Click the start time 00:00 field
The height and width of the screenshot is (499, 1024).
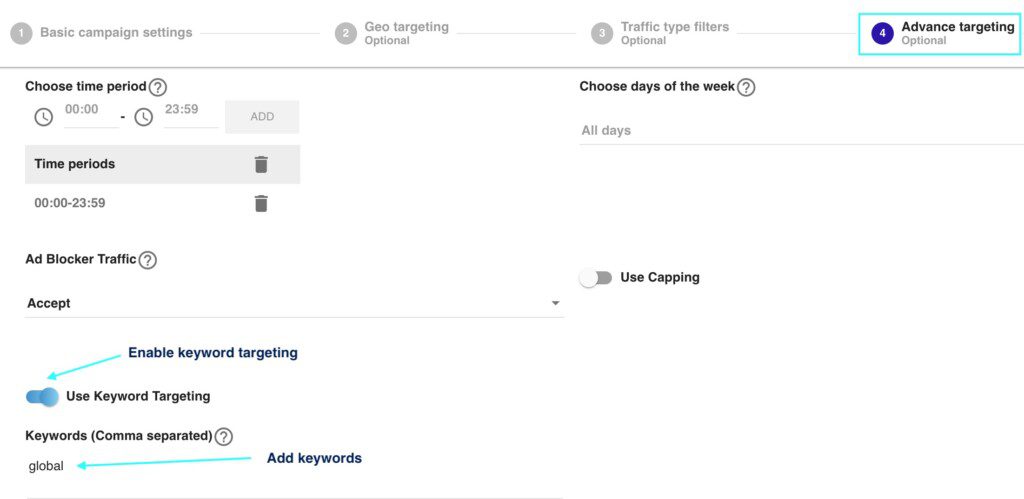90,112
